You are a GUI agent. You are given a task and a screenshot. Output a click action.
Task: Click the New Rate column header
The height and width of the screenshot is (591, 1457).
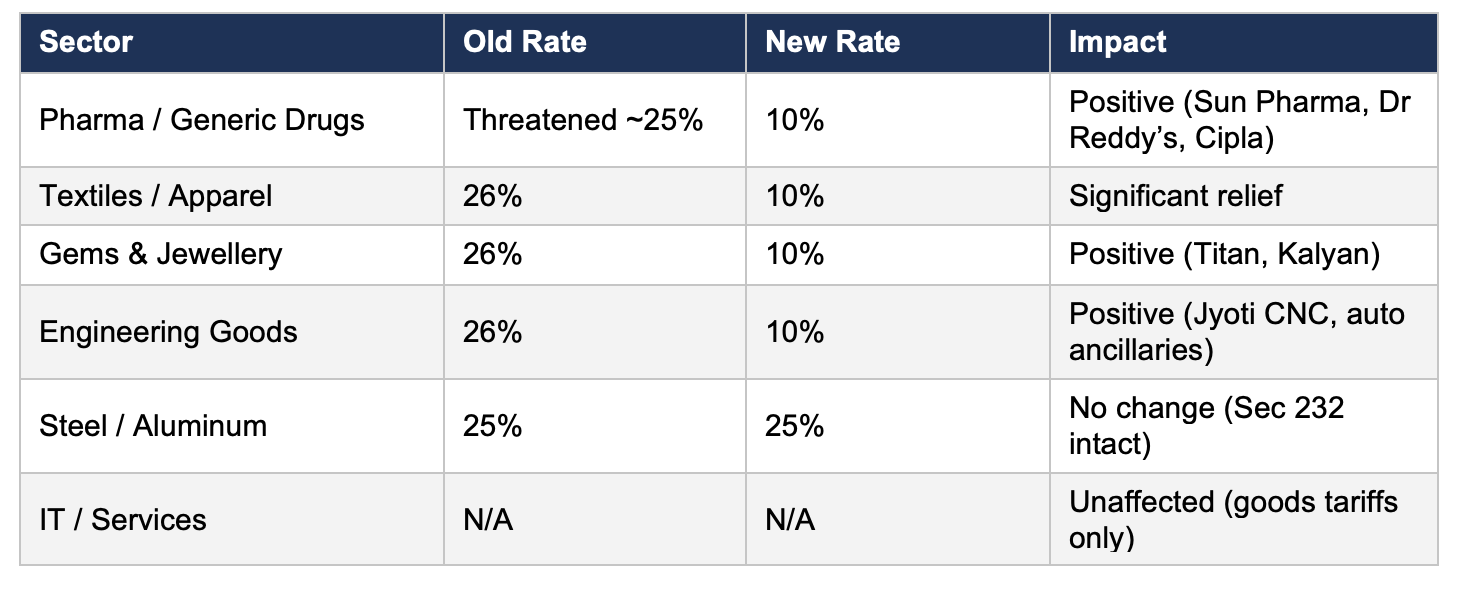pyautogui.click(x=832, y=42)
